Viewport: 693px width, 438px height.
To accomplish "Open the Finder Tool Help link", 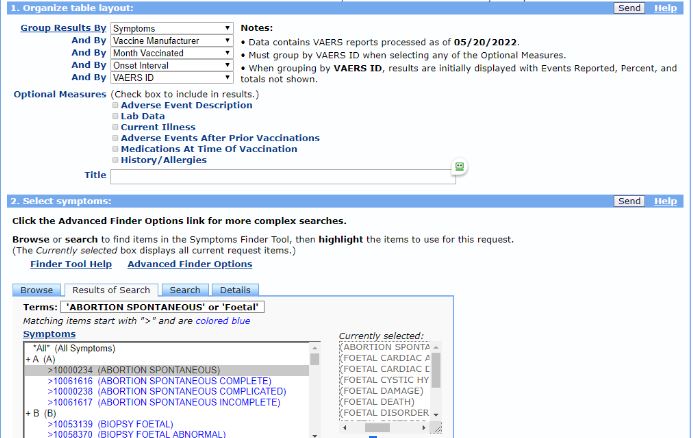I will 71,264.
